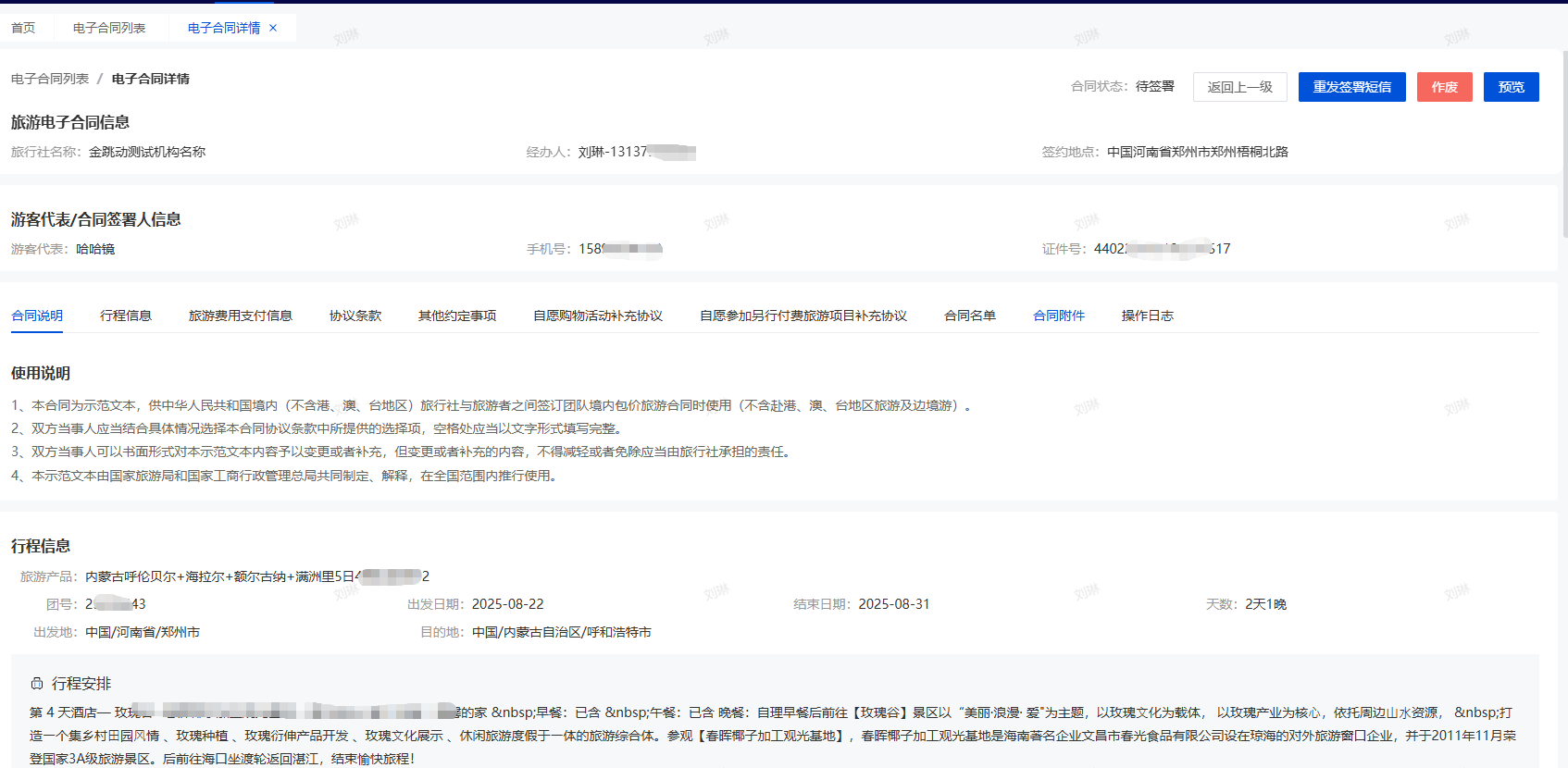
Task: Click 电子合同列表 breadcrumb link
Action: (x=50, y=79)
